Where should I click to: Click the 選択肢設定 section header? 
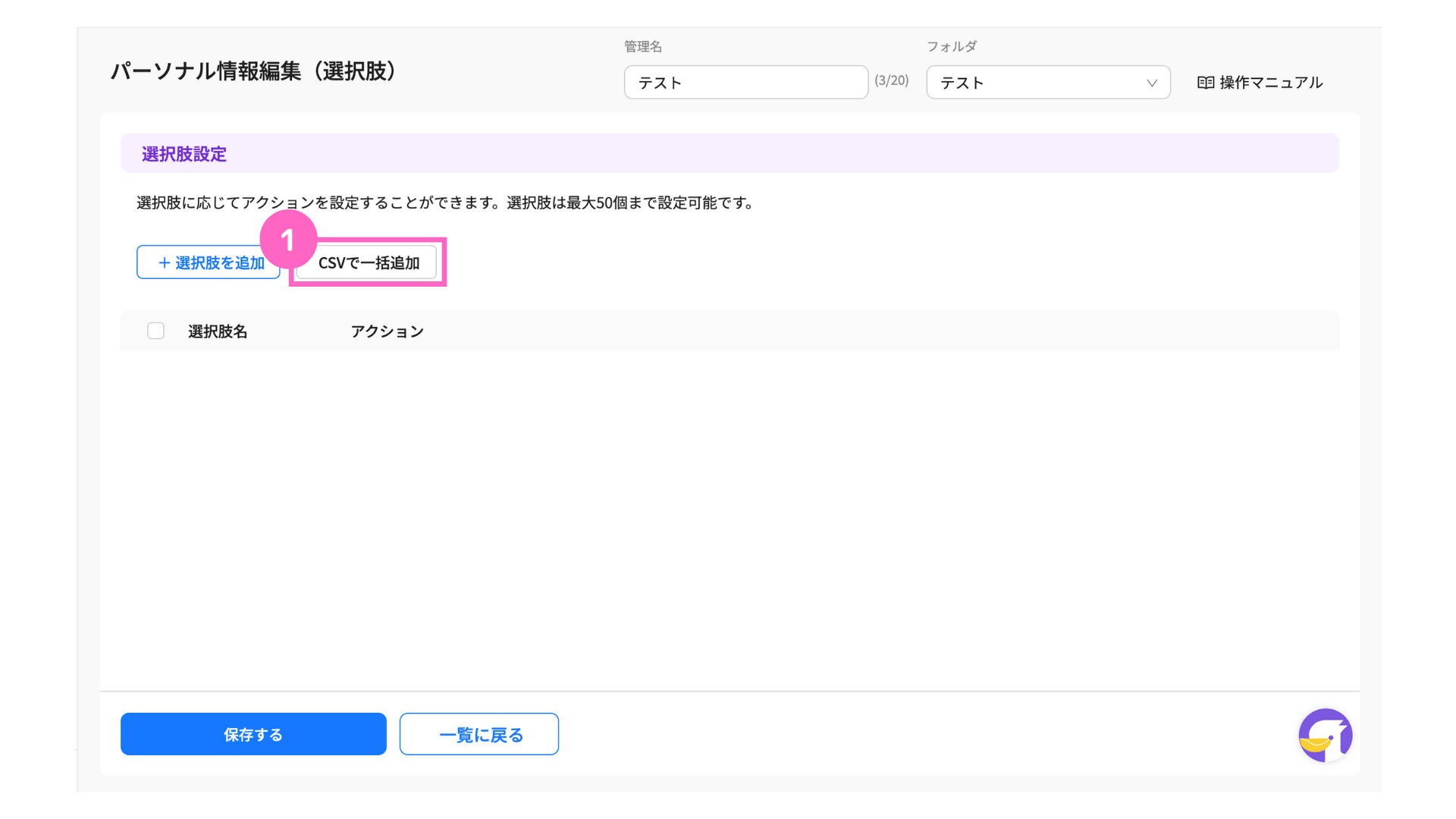(184, 154)
